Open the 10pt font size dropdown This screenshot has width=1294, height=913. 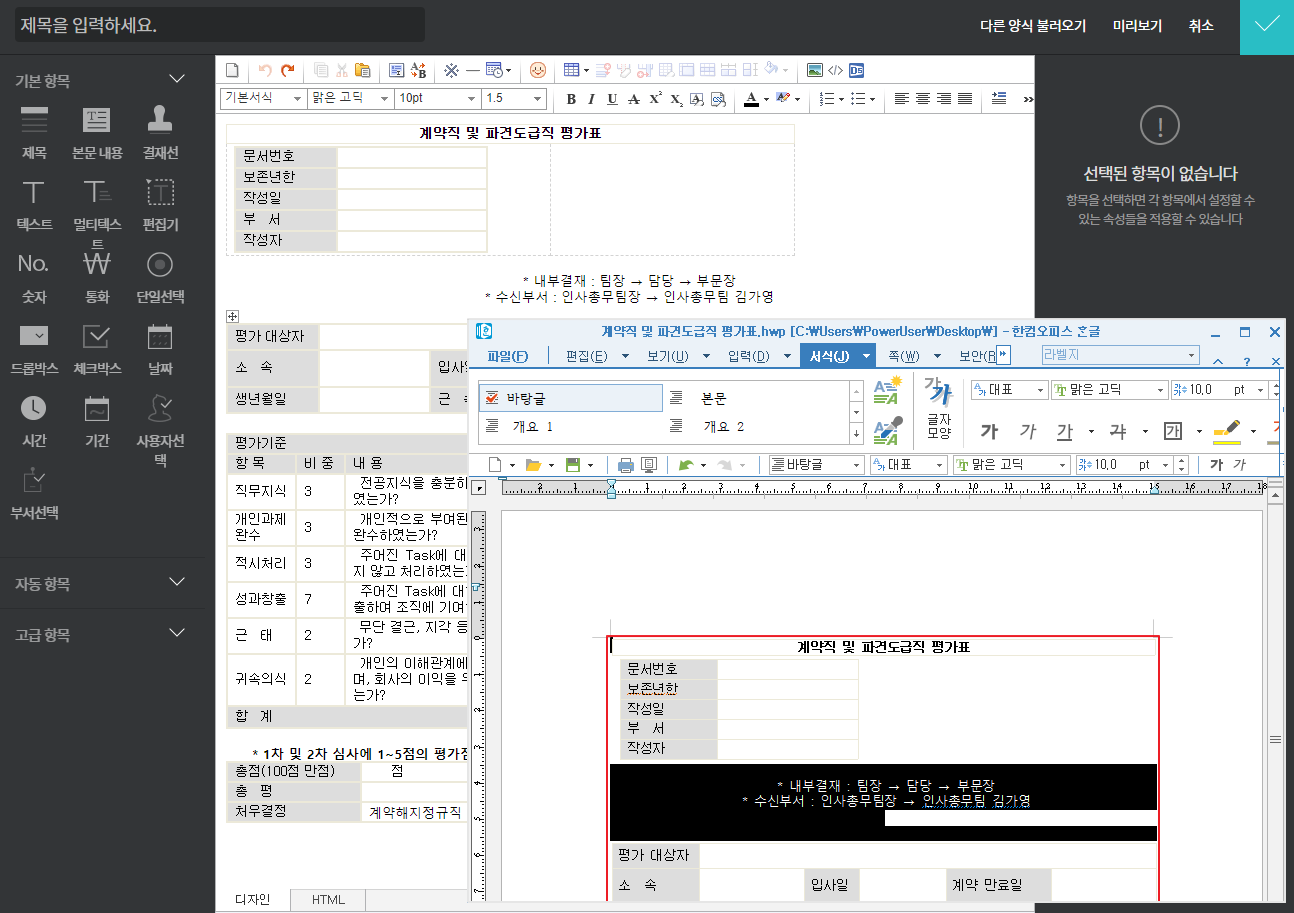point(437,98)
